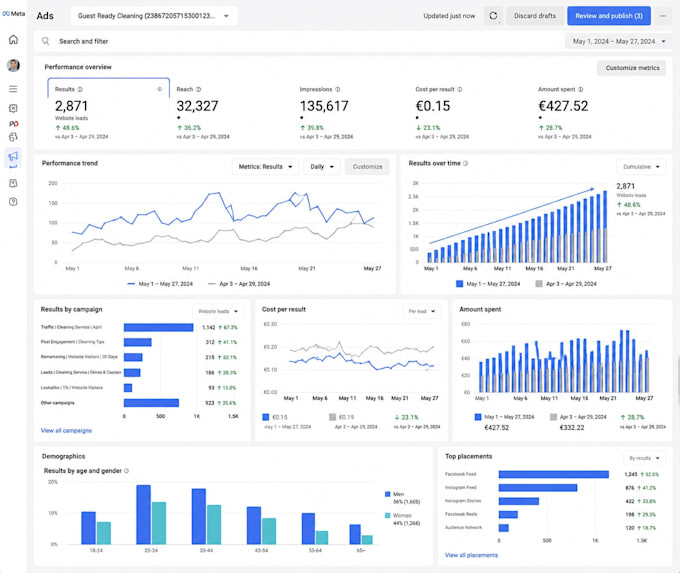Click the sidebar icon just above the help icon
This screenshot has width=680, height=573.
pos(13,183)
